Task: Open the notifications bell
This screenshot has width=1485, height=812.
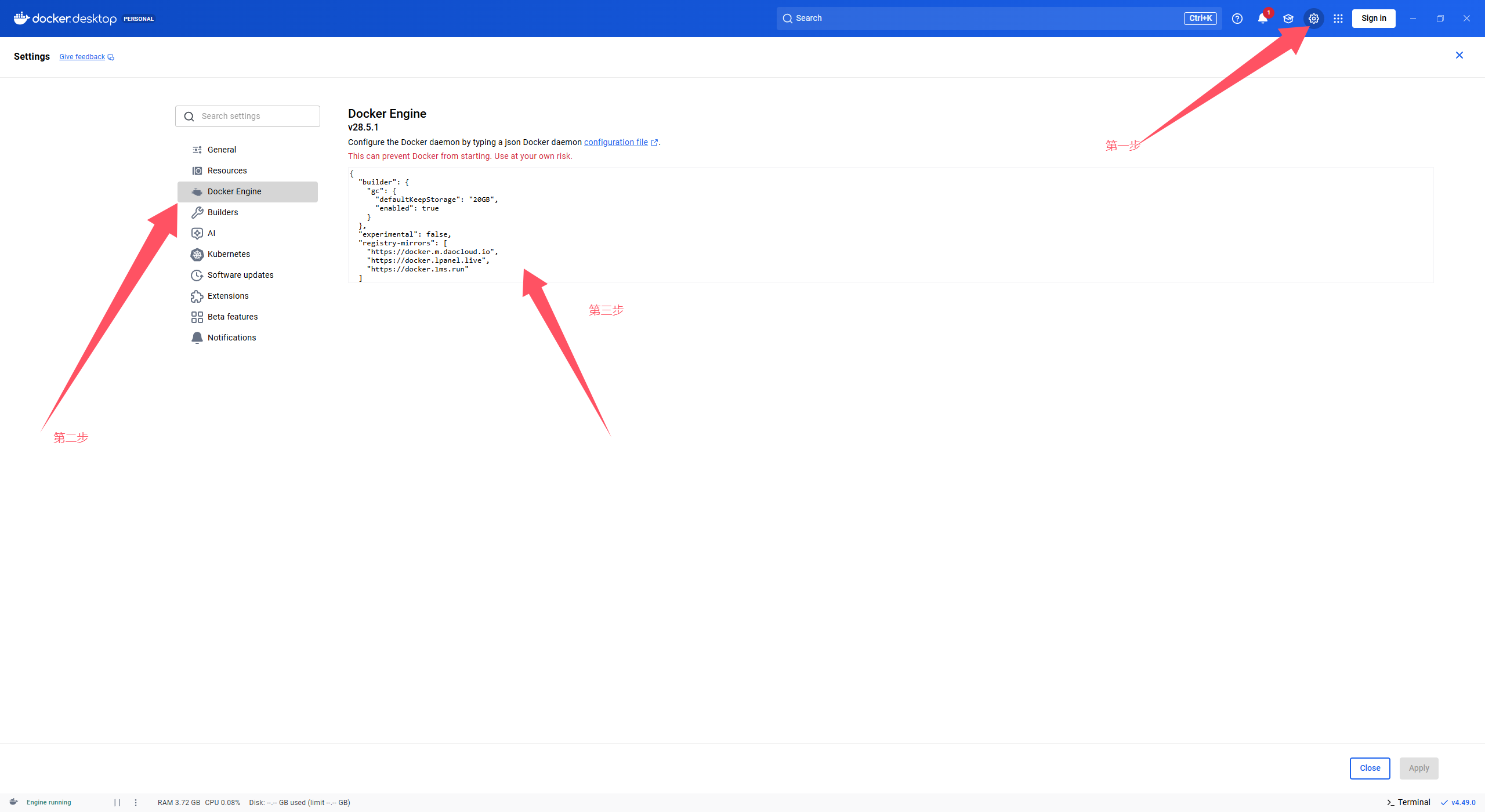Action: tap(1263, 18)
